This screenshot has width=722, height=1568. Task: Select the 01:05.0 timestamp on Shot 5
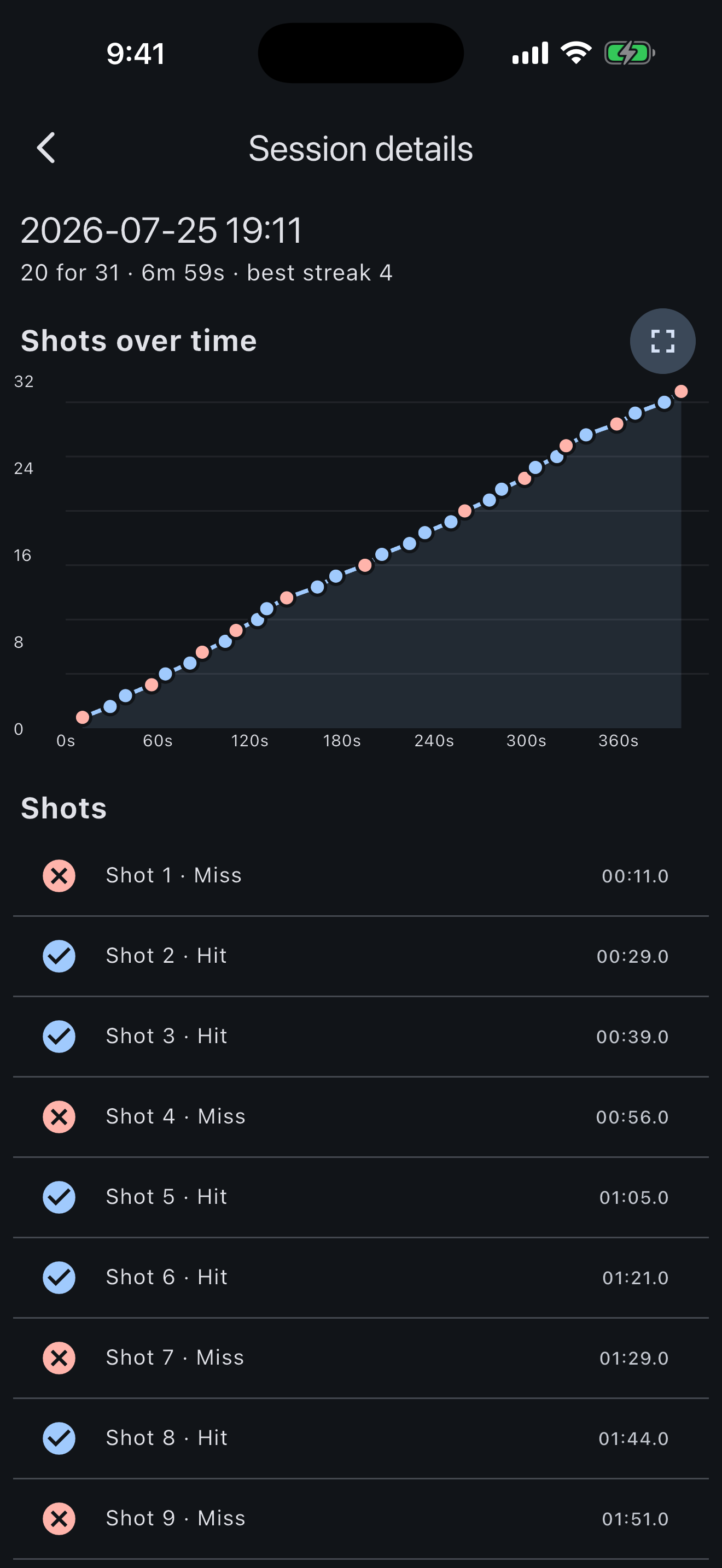(634, 1197)
